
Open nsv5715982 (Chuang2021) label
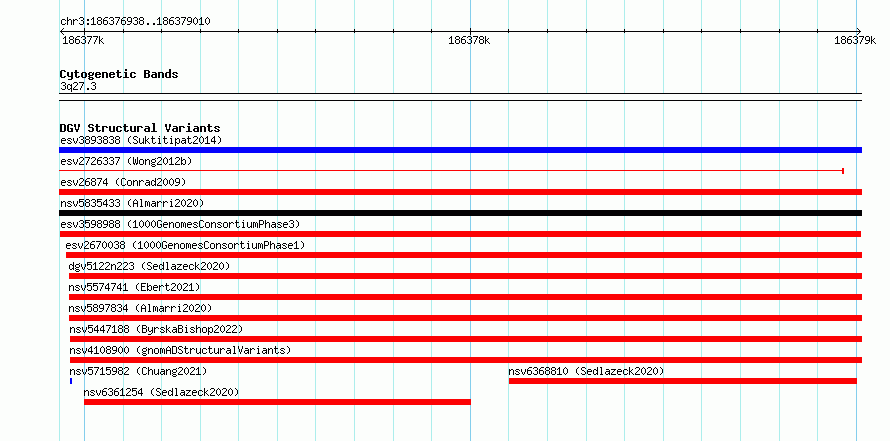pyautogui.click(x=138, y=371)
